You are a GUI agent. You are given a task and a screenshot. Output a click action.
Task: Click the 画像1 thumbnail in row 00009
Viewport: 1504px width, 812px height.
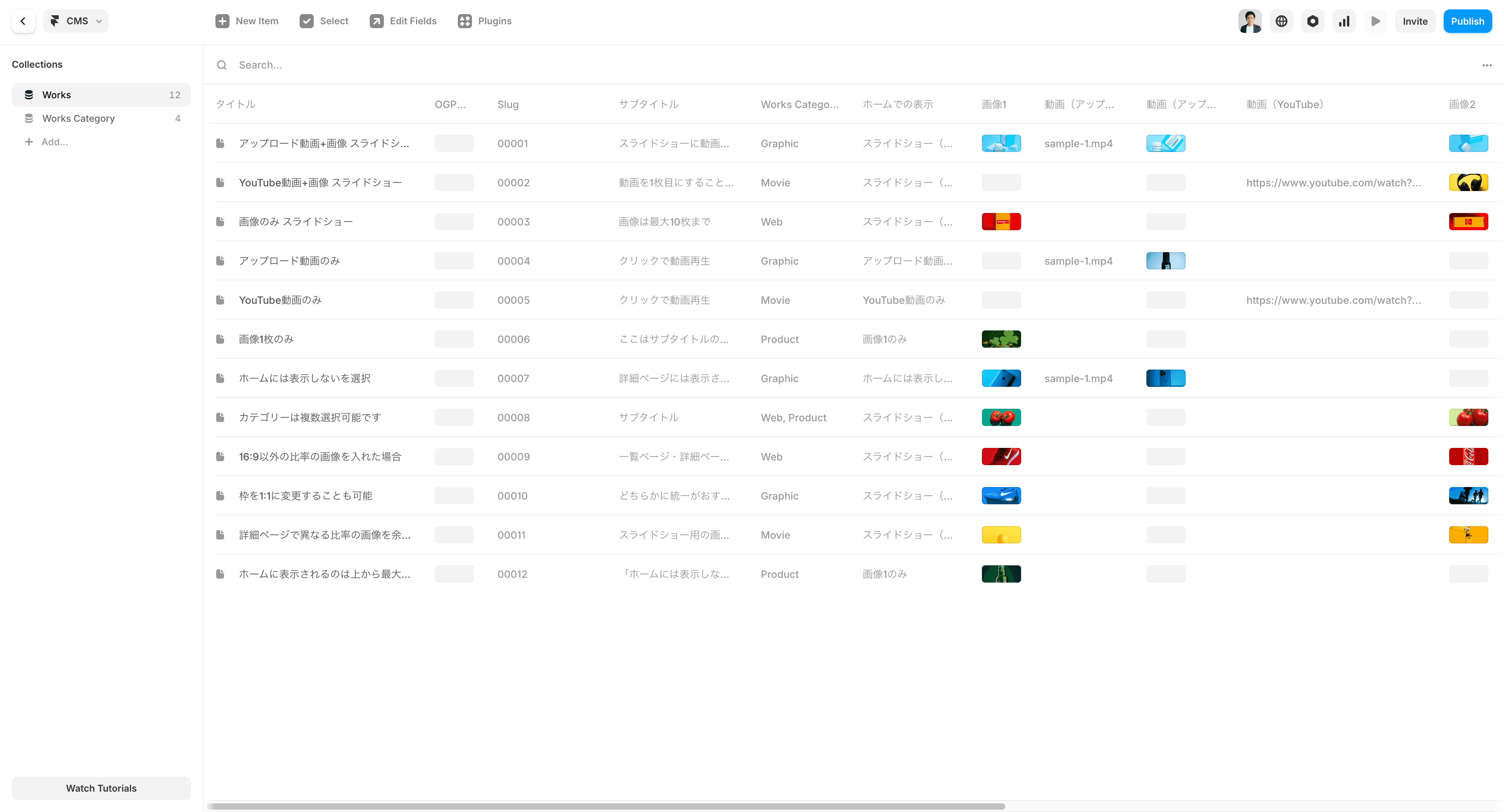[1001, 456]
